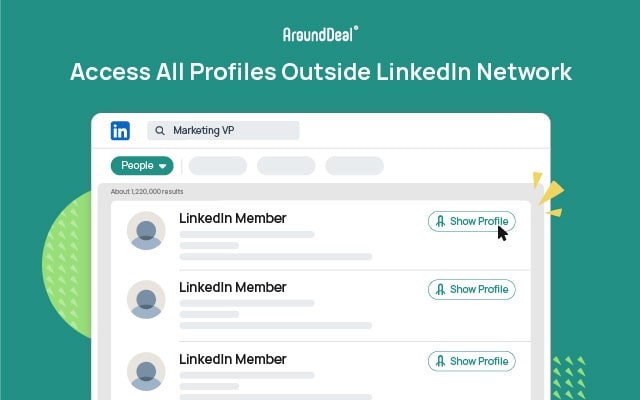Click the person icon in second Show Profile
This screenshot has height=400, width=640.
click(x=440, y=289)
